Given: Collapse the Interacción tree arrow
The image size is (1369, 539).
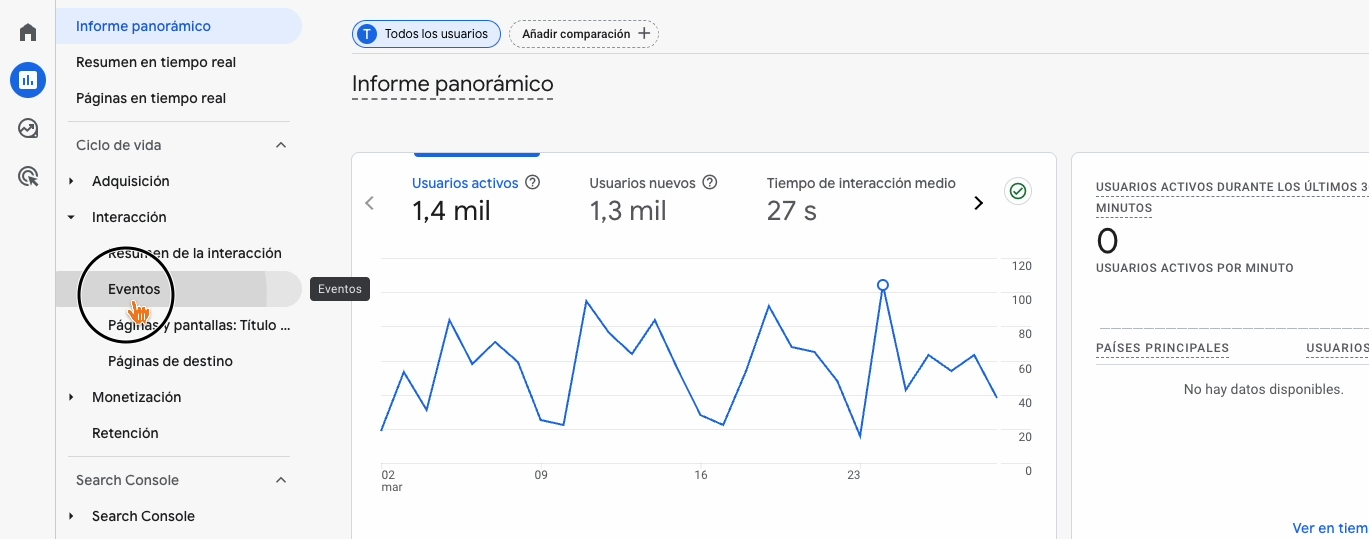Looking at the screenshot, I should [x=71, y=217].
